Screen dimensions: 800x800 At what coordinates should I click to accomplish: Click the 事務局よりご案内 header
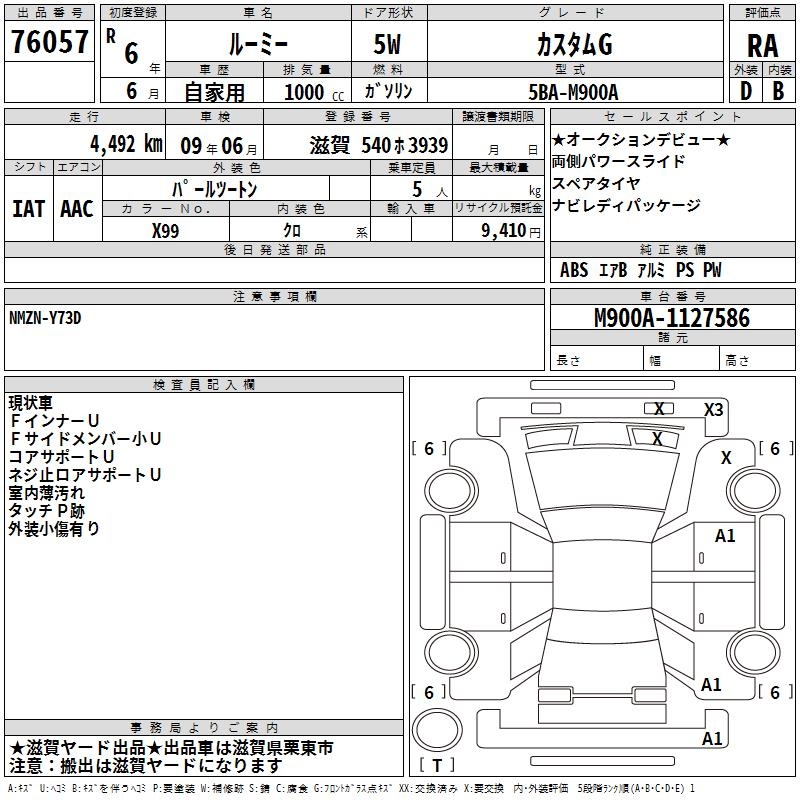(204, 728)
